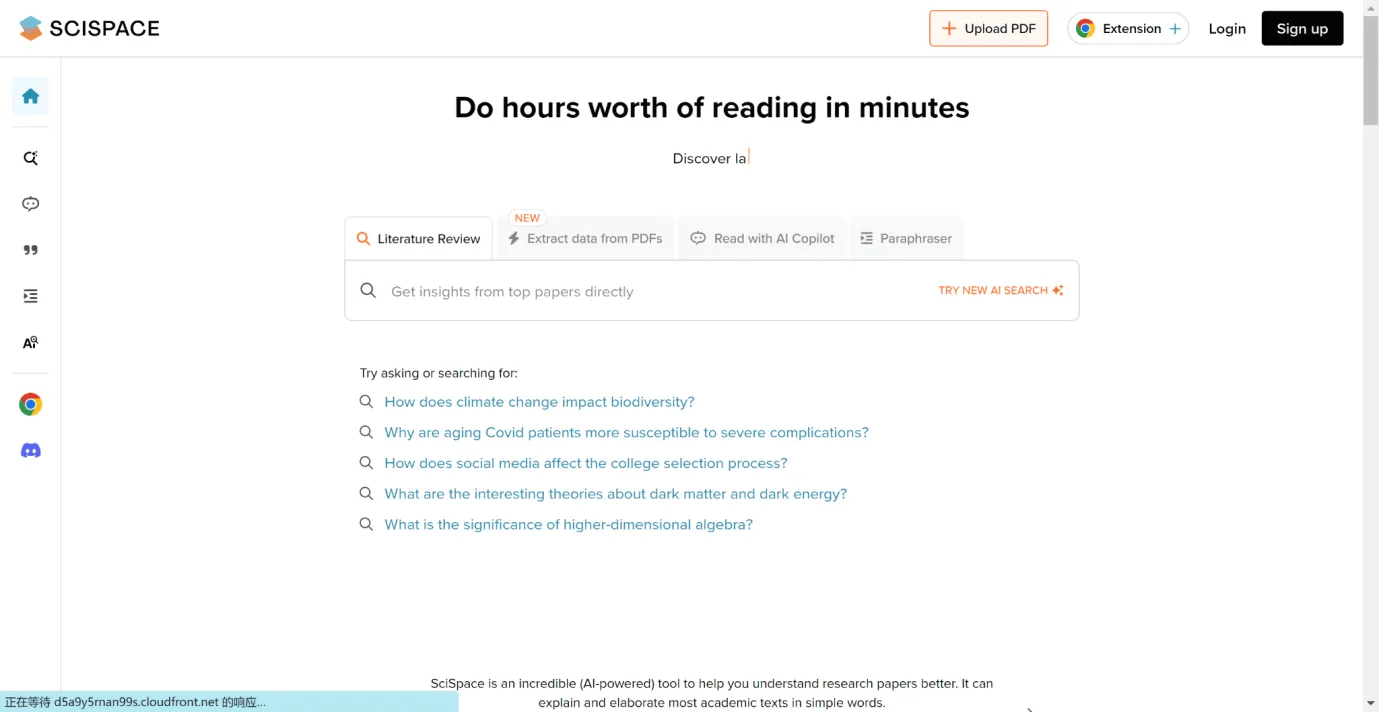The image size is (1379, 712).
Task: Switch to the Extract data from PDFs tab
Action: [x=586, y=238]
